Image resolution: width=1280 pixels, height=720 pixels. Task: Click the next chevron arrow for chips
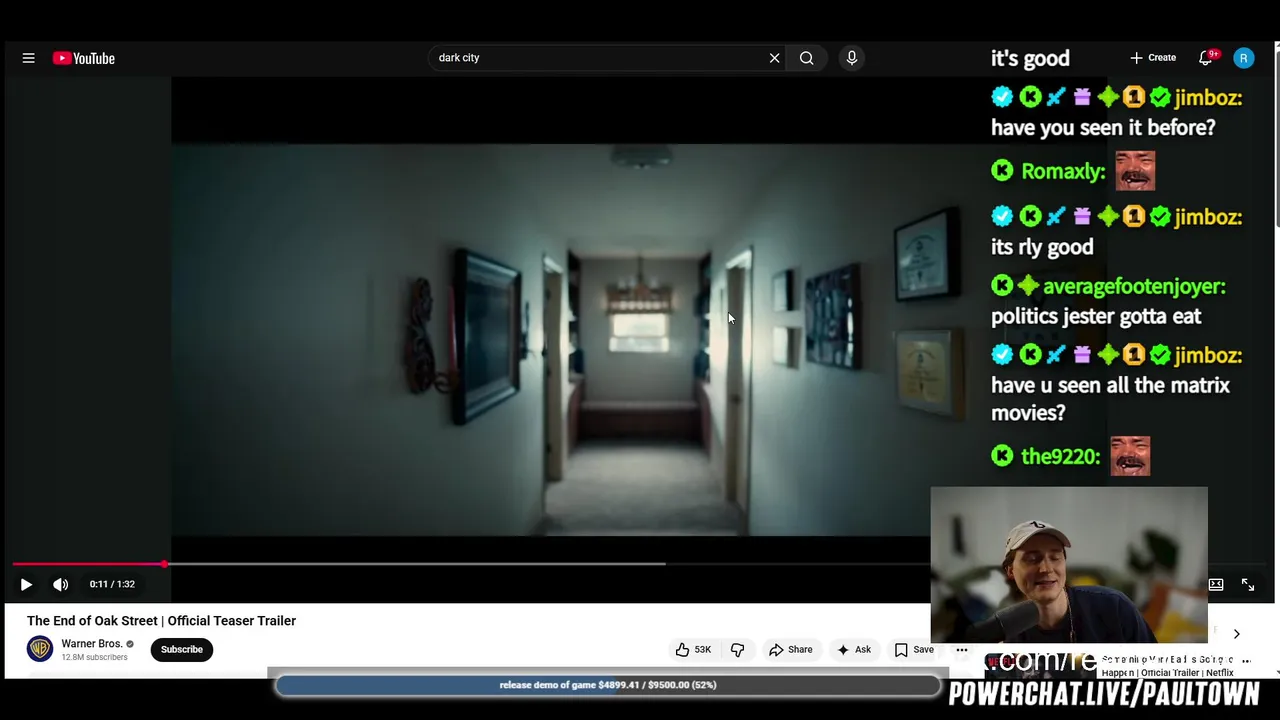pos(1236,634)
